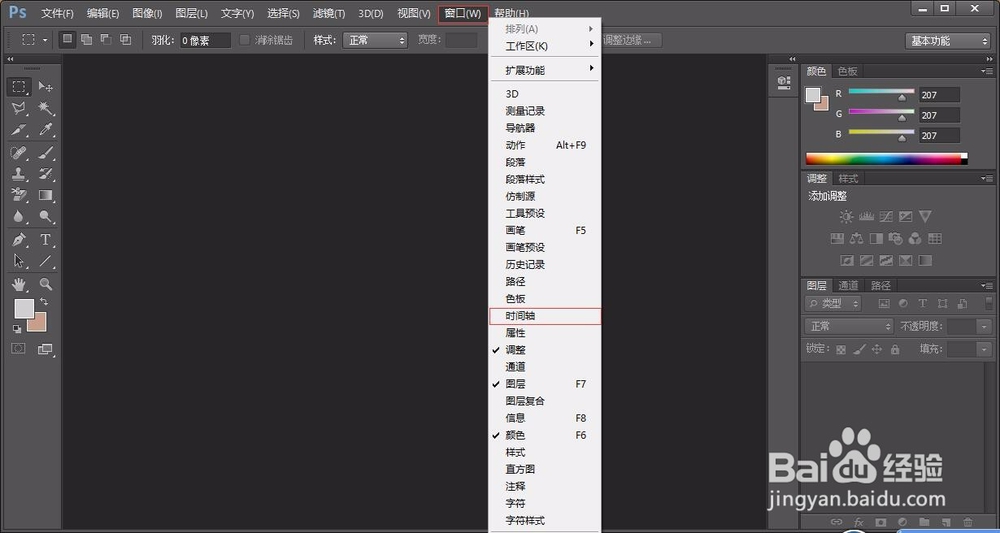Select the Pen tool

pos(19,240)
